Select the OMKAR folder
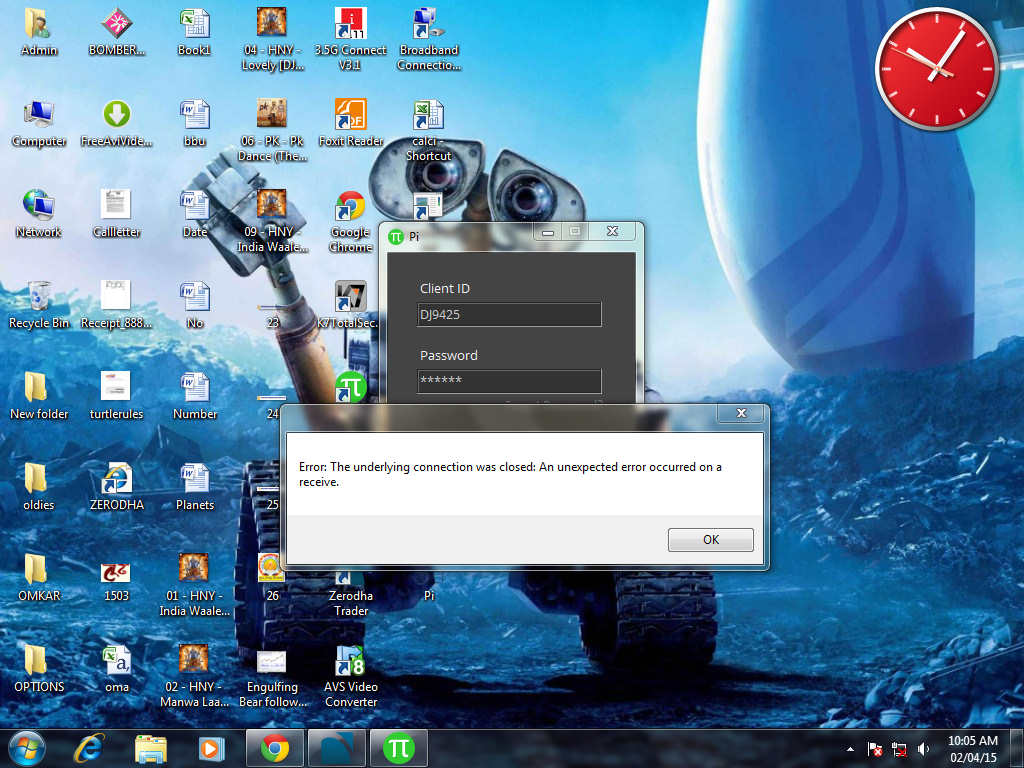 click(x=39, y=577)
